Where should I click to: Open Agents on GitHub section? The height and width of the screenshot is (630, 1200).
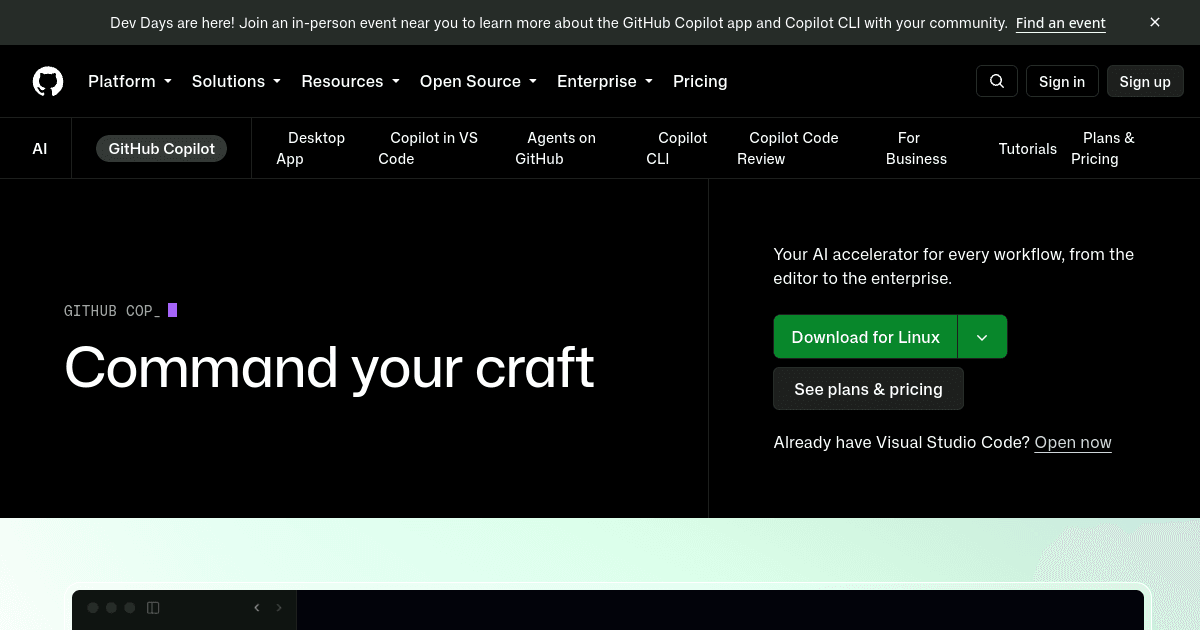pyautogui.click(x=555, y=148)
